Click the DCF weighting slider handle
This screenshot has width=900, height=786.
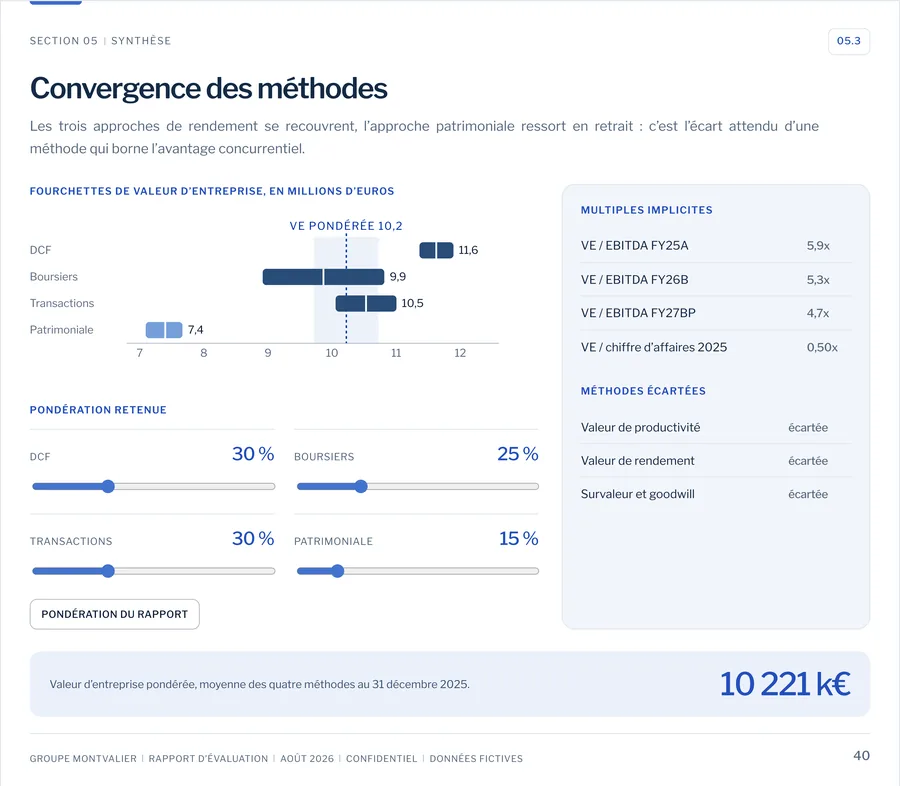(x=108, y=486)
